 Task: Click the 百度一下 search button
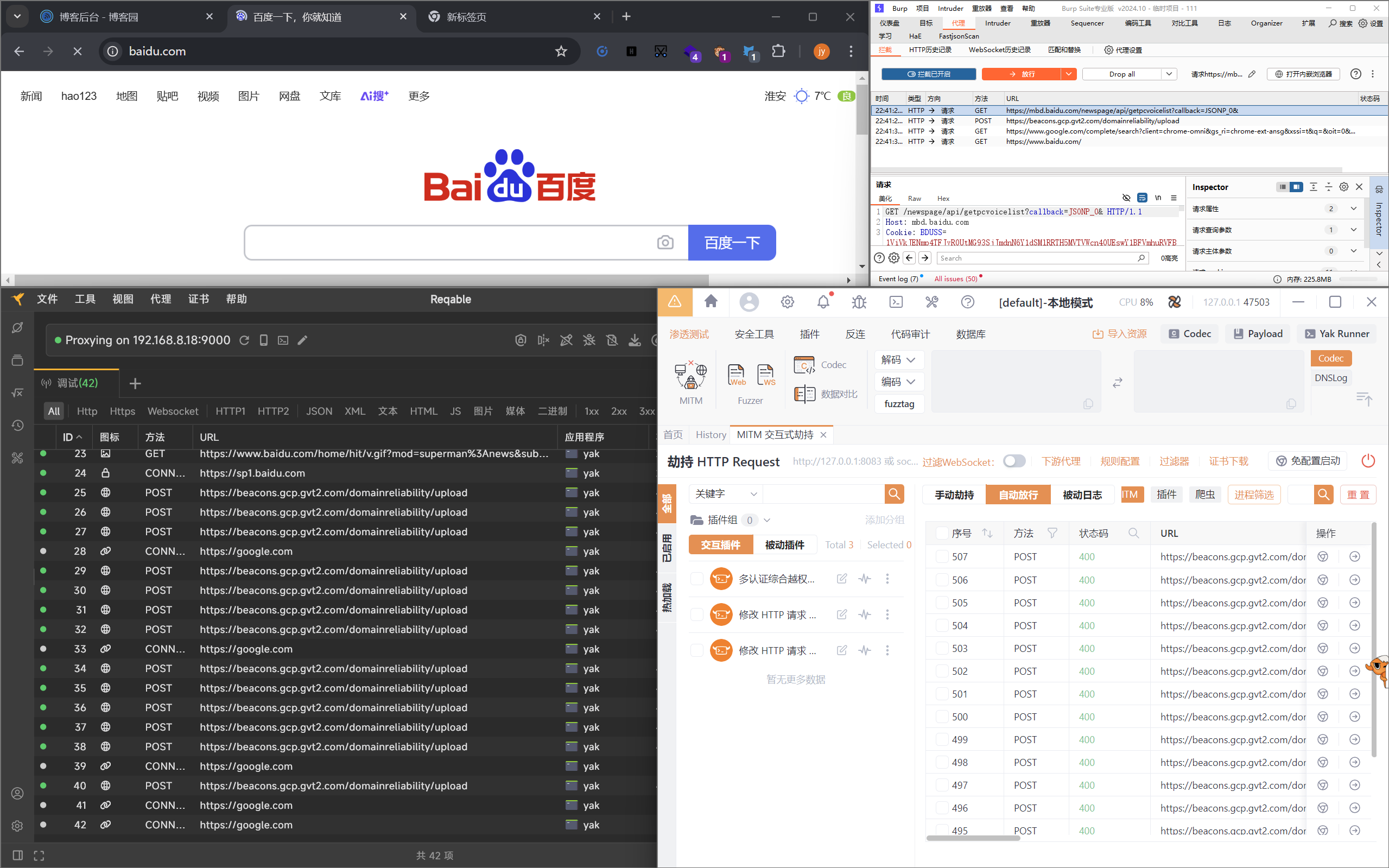pos(732,242)
